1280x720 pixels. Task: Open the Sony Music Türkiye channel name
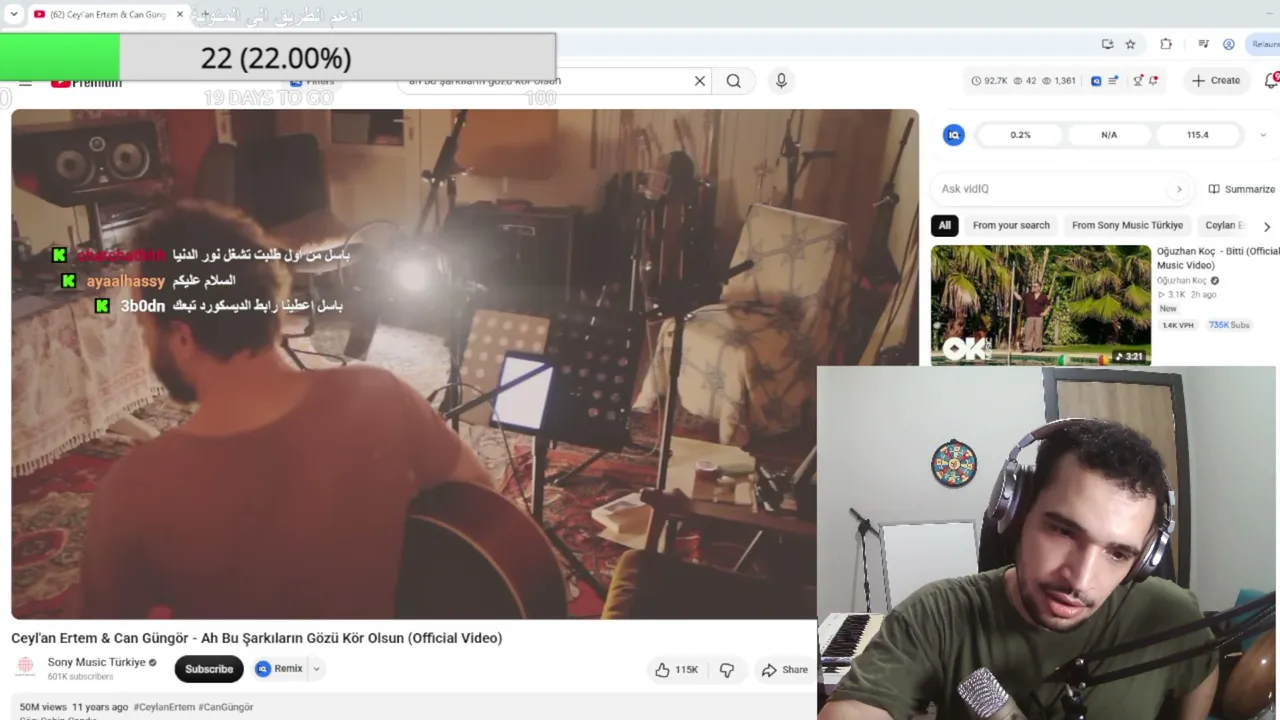[x=96, y=662]
